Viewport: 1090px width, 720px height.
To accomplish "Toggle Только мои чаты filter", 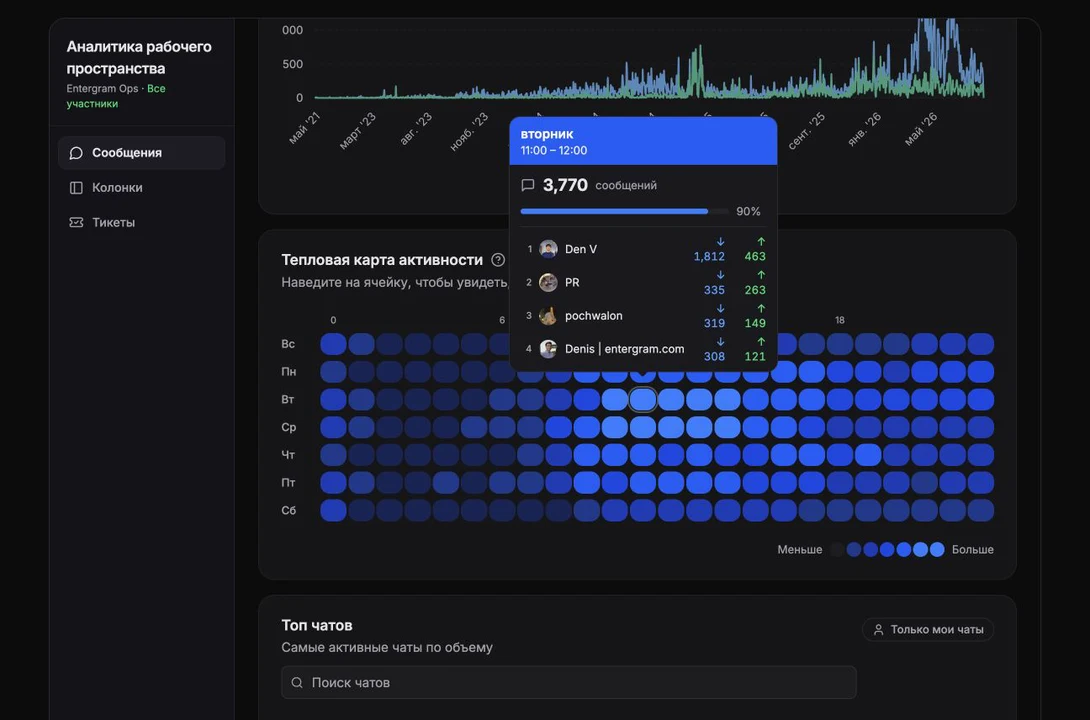I will pos(928,630).
